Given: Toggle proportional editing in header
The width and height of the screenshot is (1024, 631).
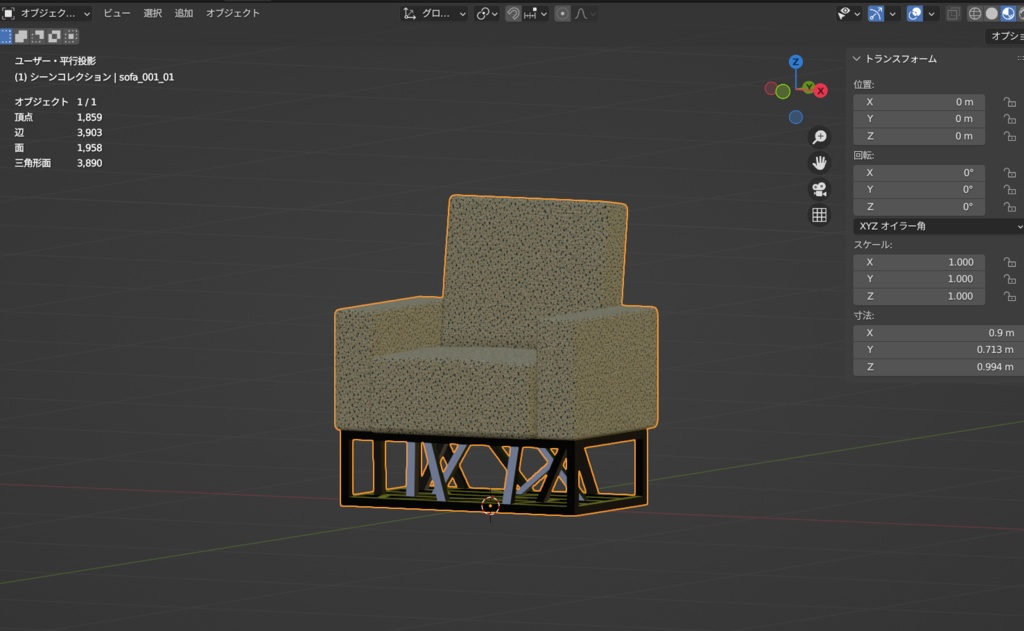Looking at the screenshot, I should [562, 13].
